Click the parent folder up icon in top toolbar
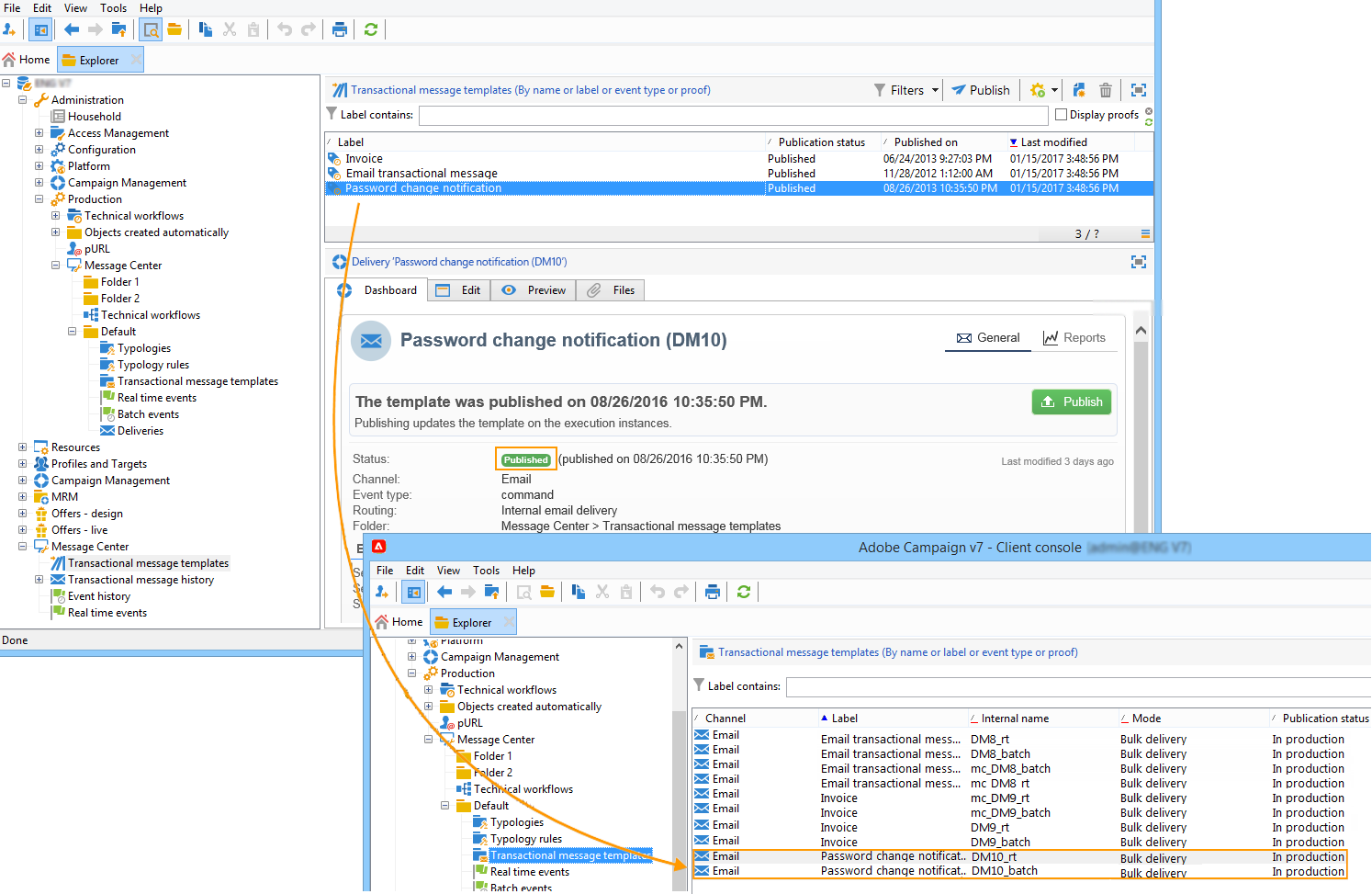The height and width of the screenshot is (894, 1372). point(118,29)
